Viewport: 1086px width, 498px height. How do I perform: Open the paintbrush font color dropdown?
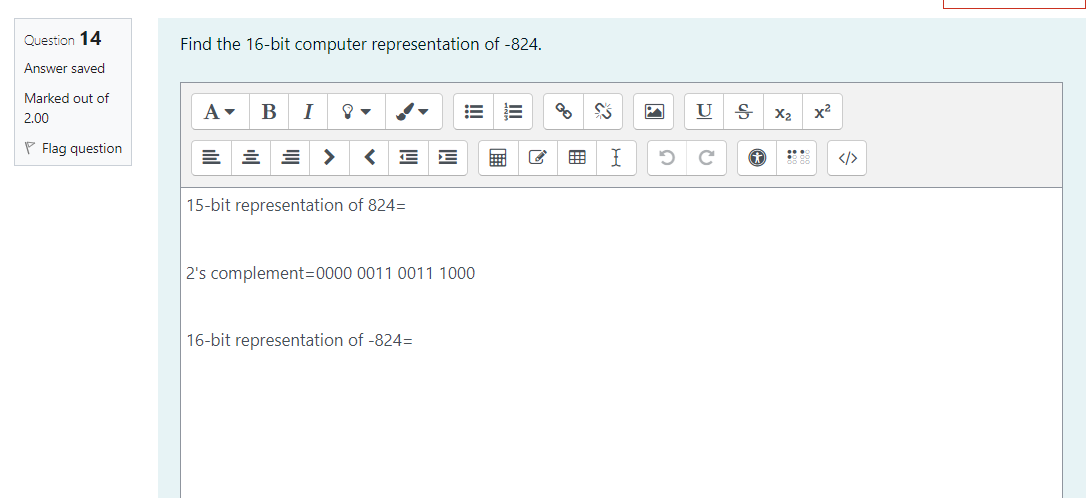click(413, 112)
